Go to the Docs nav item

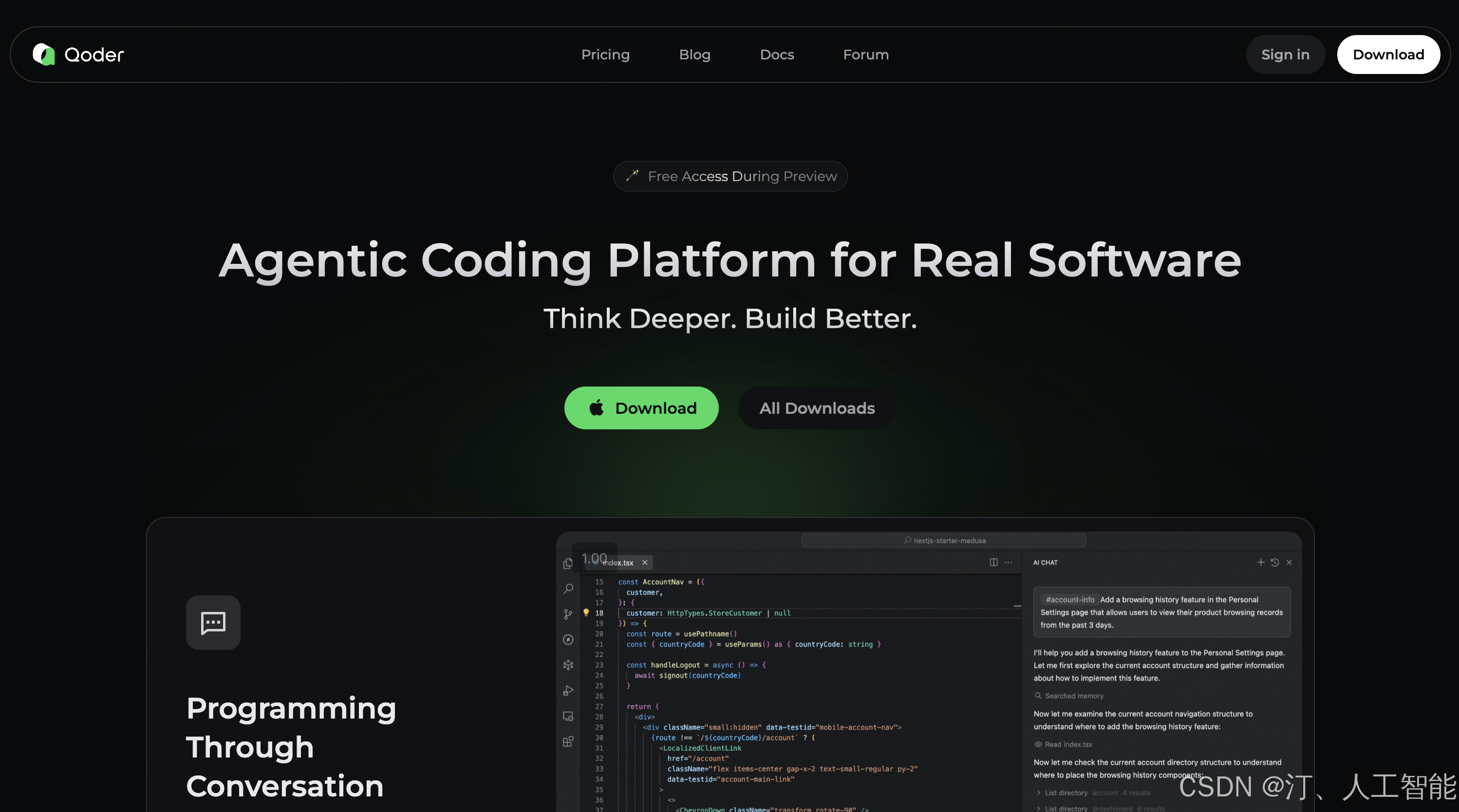pyautogui.click(x=777, y=55)
